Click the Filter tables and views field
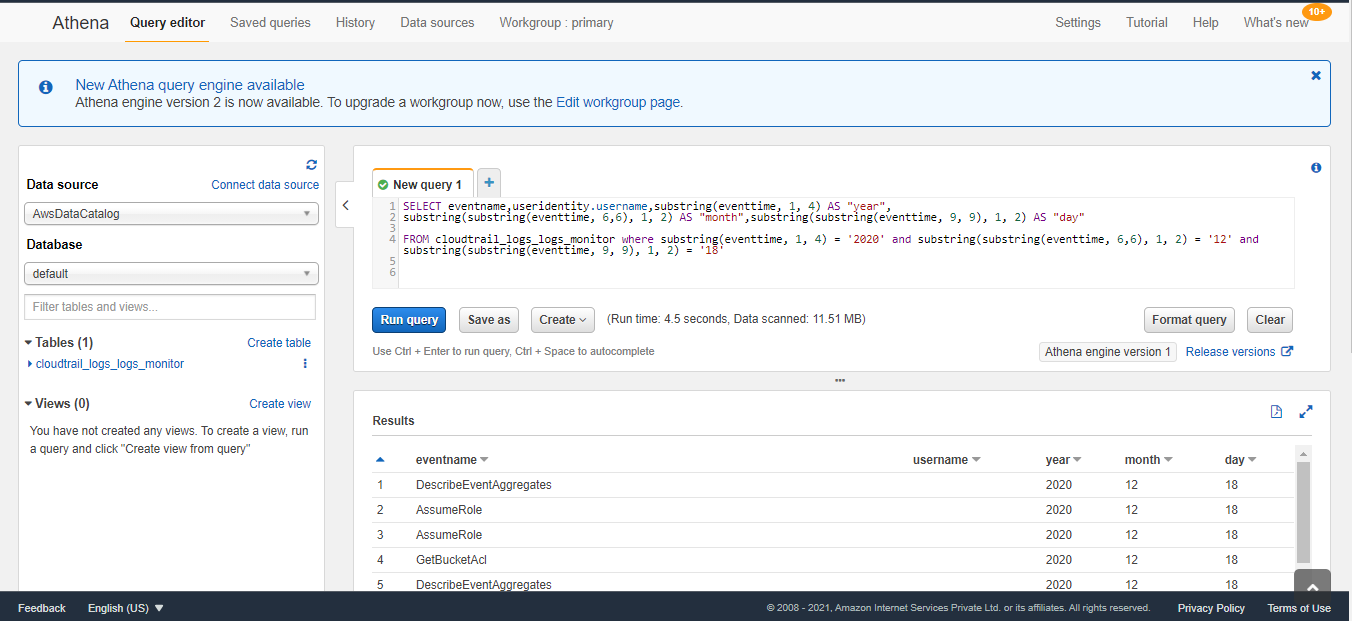1352x621 pixels. tap(170, 306)
